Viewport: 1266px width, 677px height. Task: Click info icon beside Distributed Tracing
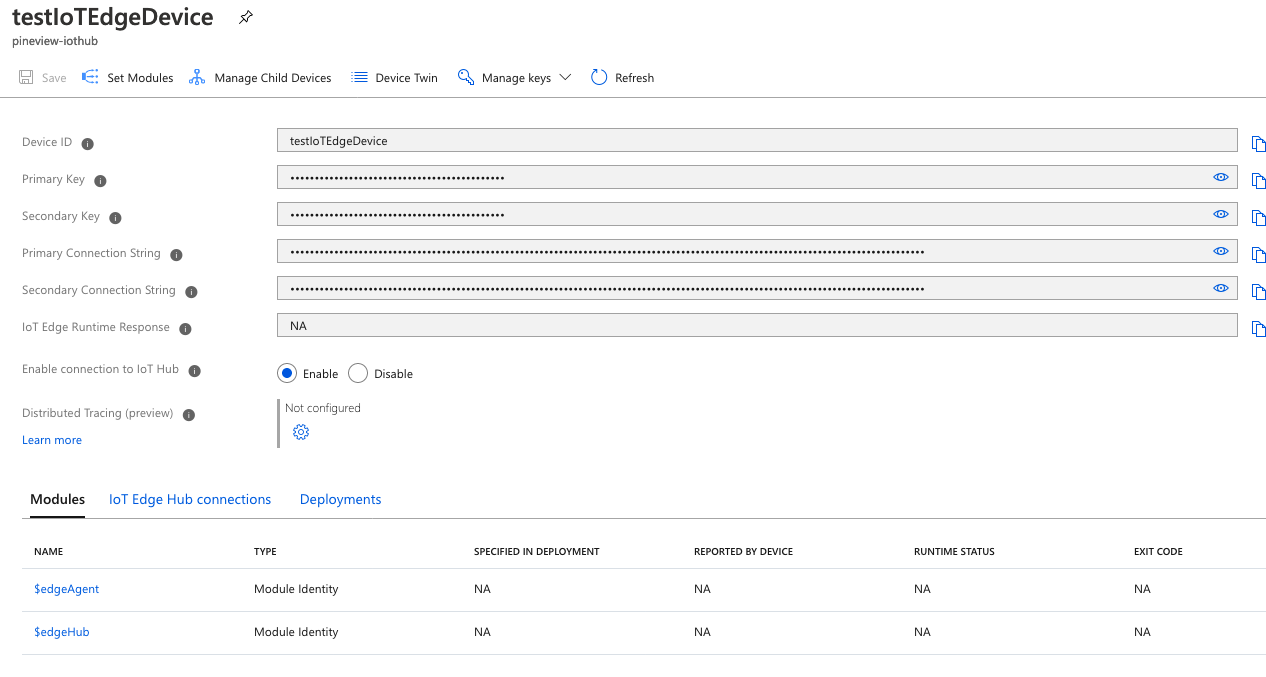(x=189, y=414)
